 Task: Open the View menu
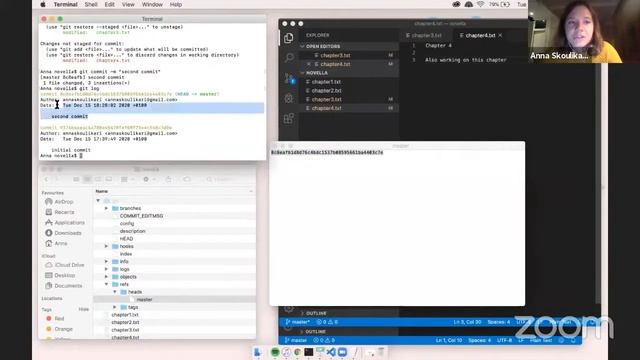pos(128,4)
